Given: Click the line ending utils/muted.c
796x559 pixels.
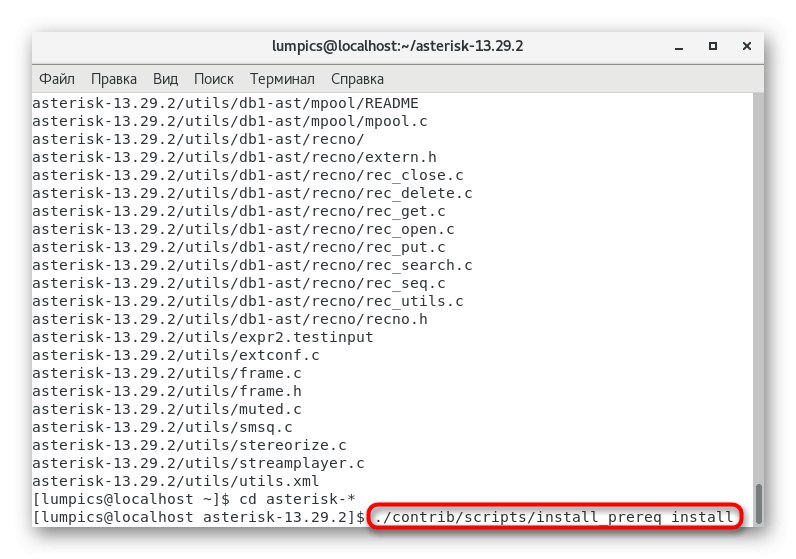Looking at the screenshot, I should 167,410.
